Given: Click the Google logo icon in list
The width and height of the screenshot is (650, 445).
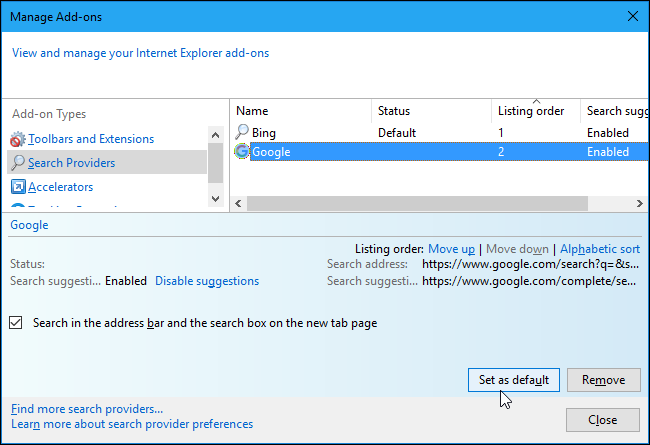Looking at the screenshot, I should click(242, 152).
